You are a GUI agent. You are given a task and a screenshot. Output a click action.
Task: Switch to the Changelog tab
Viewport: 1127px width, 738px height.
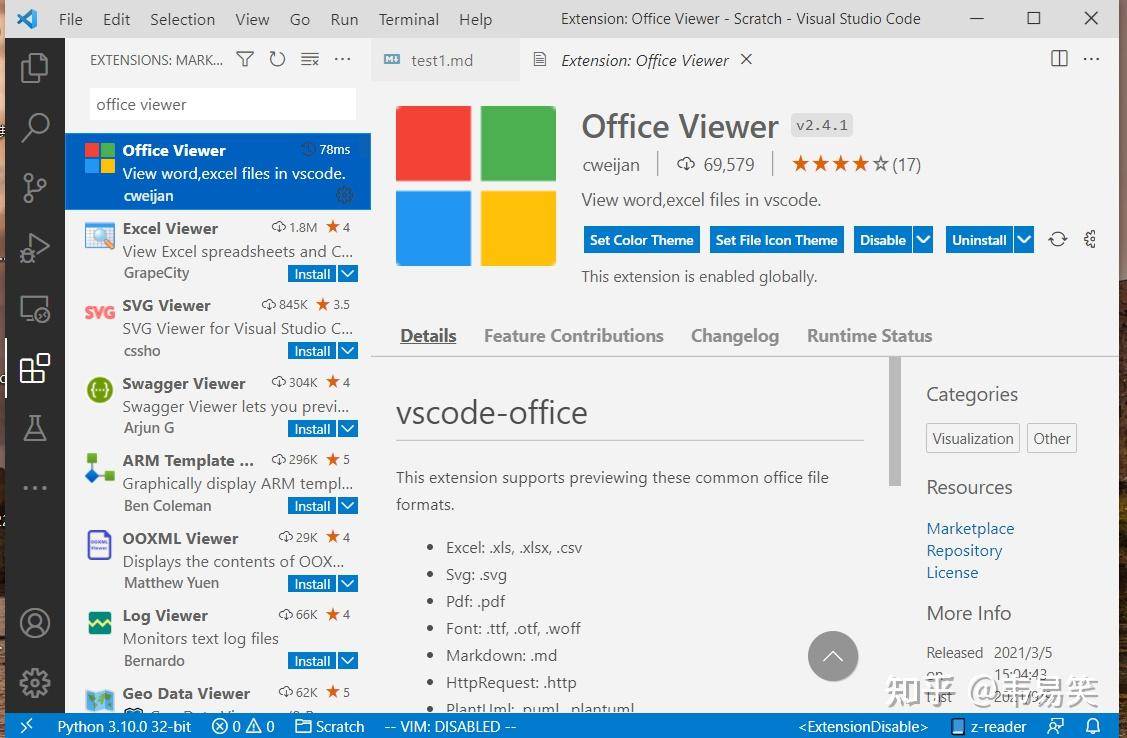click(x=735, y=336)
